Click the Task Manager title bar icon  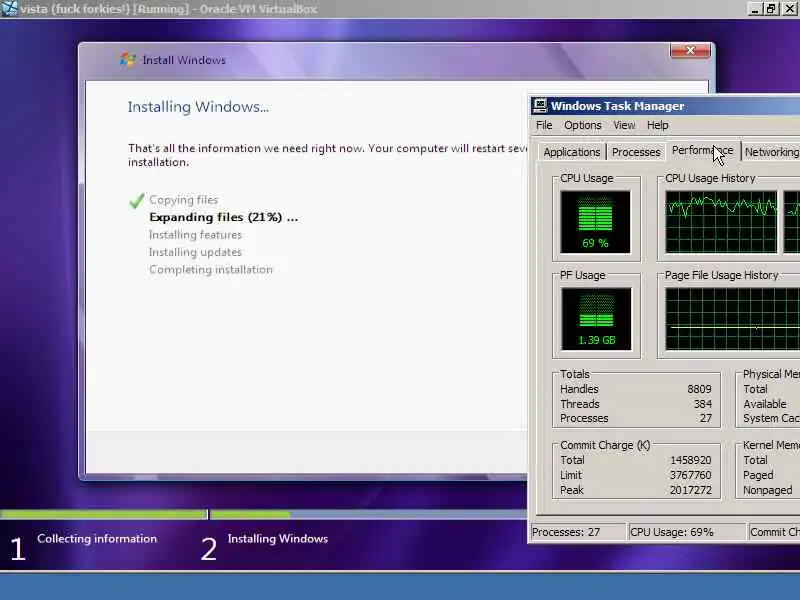pyautogui.click(x=540, y=106)
